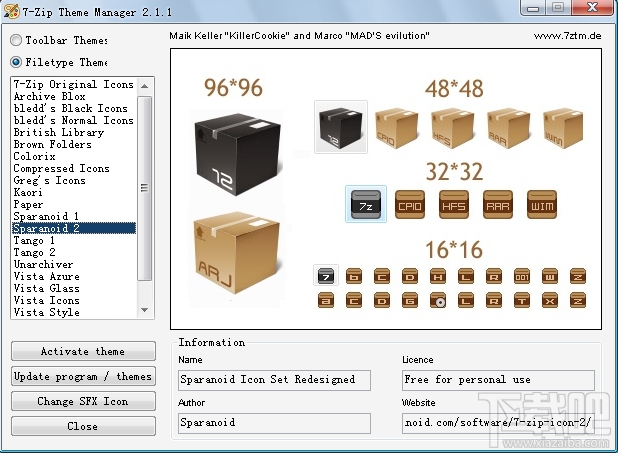Screen dimensions: 618x453
Task: Select the Toolbar Themes radio button
Action: click(16, 40)
